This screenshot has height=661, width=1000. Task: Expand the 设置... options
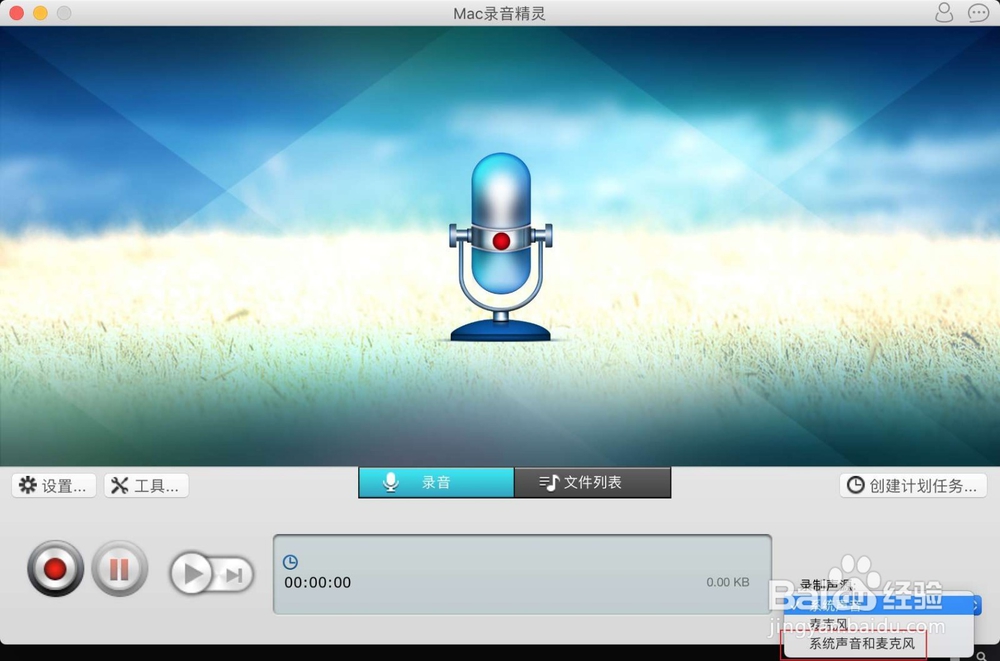click(52, 485)
